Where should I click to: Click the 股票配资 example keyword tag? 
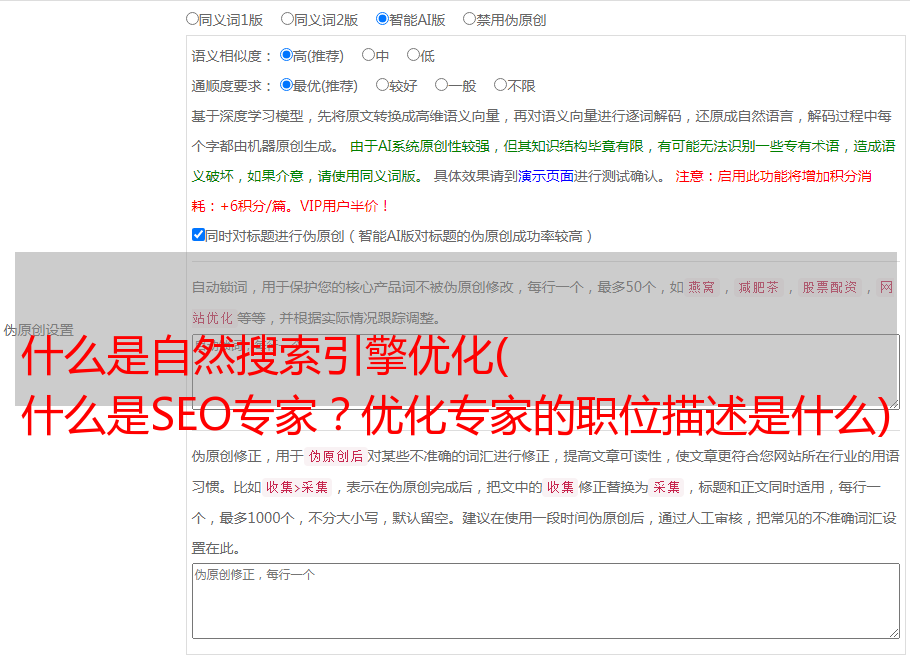(x=830, y=287)
